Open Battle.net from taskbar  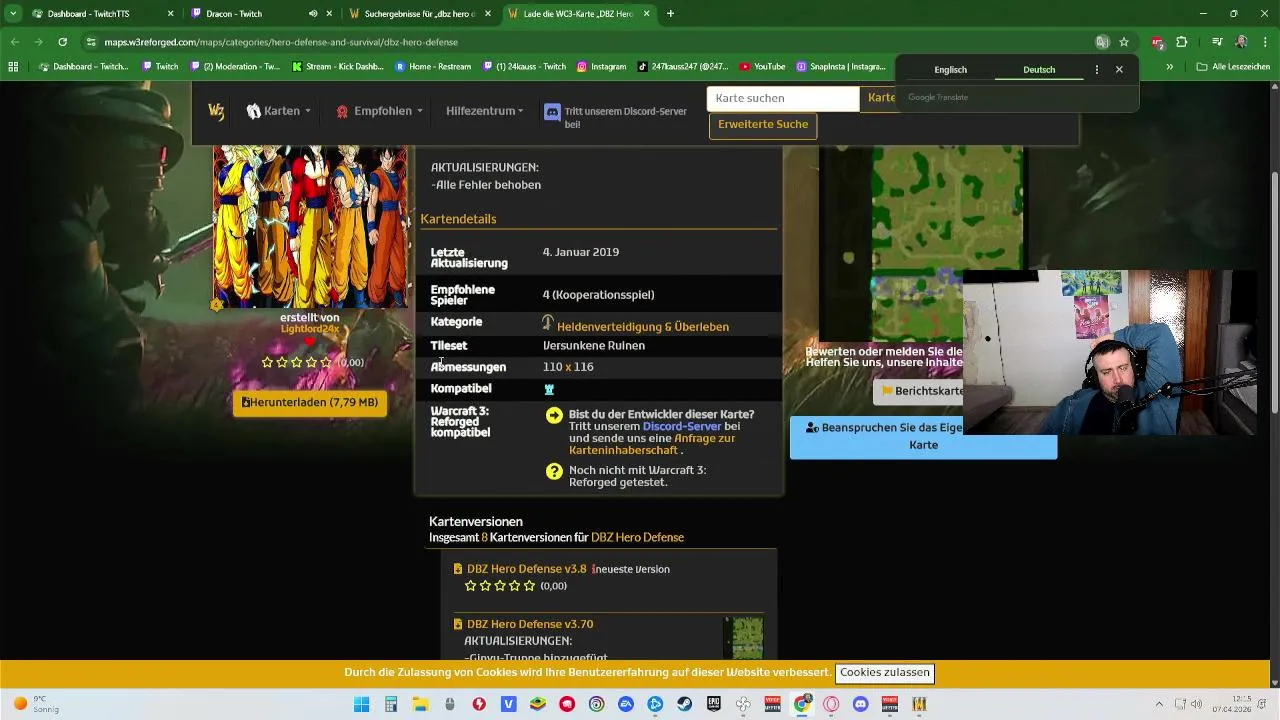pyautogui.click(x=655, y=704)
